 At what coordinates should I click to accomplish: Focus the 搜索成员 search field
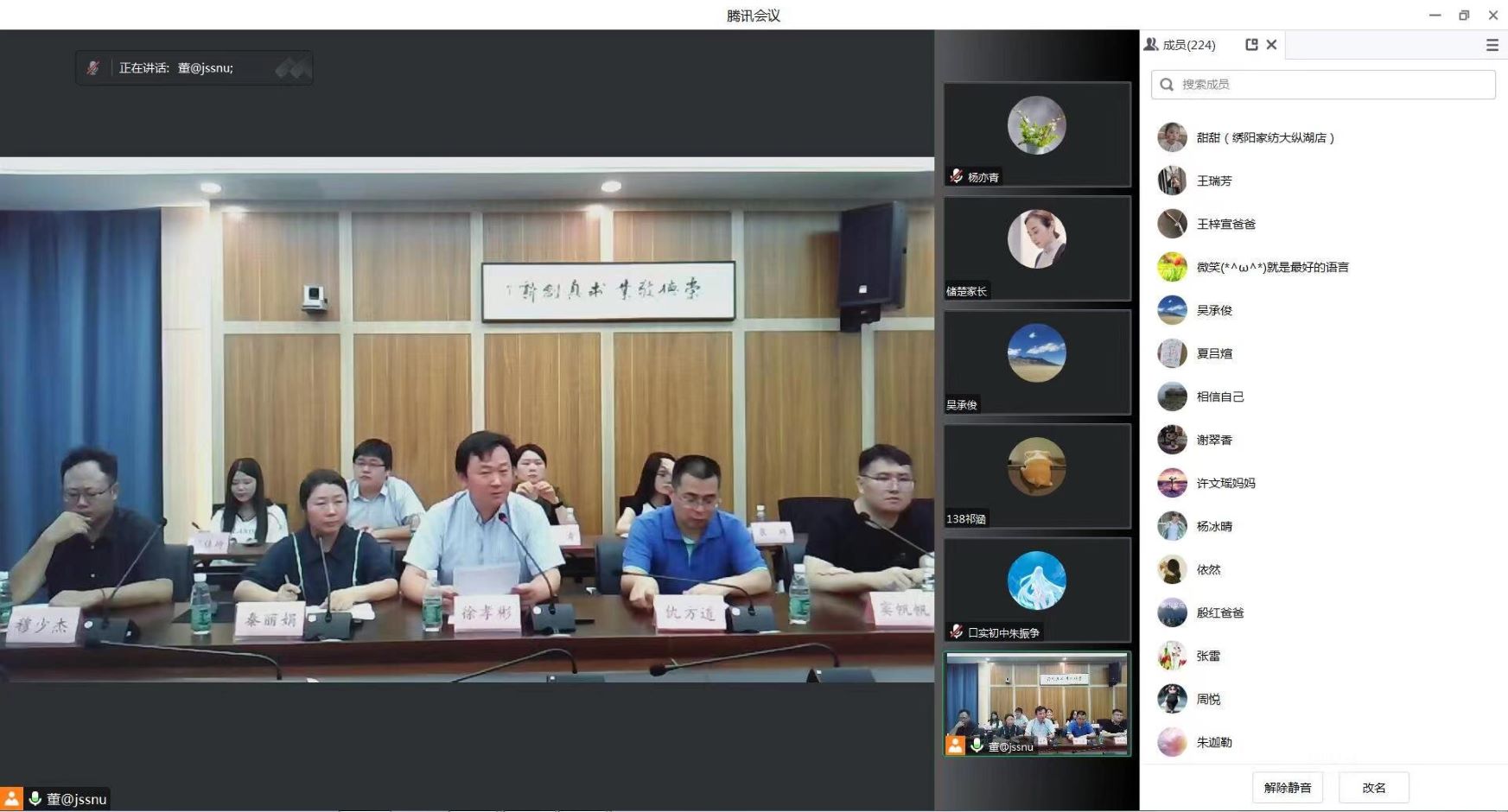(x=1331, y=85)
